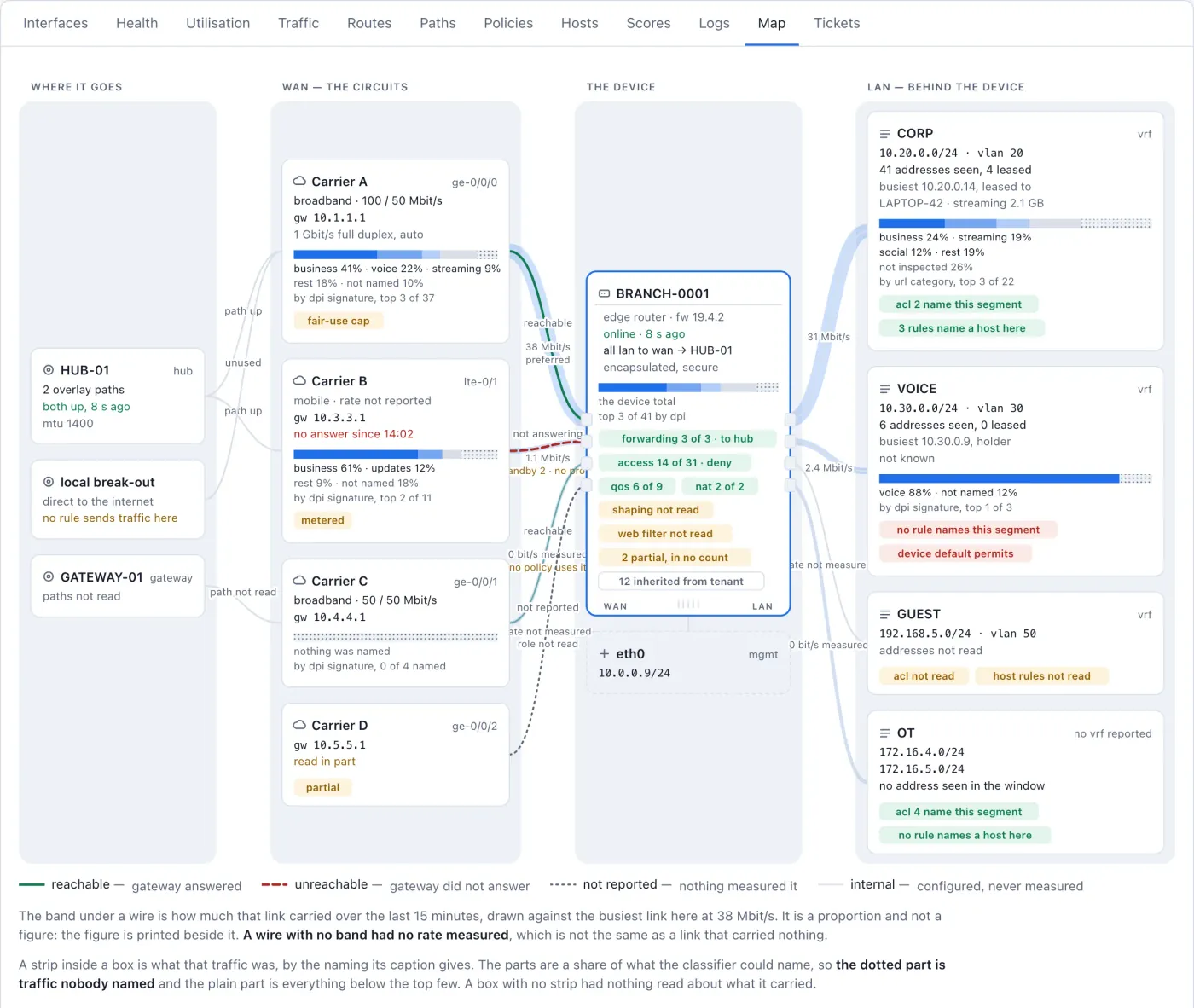Click the device total traffic strip
This screenshot has height=1008, width=1194.
pyautogui.click(x=688, y=388)
